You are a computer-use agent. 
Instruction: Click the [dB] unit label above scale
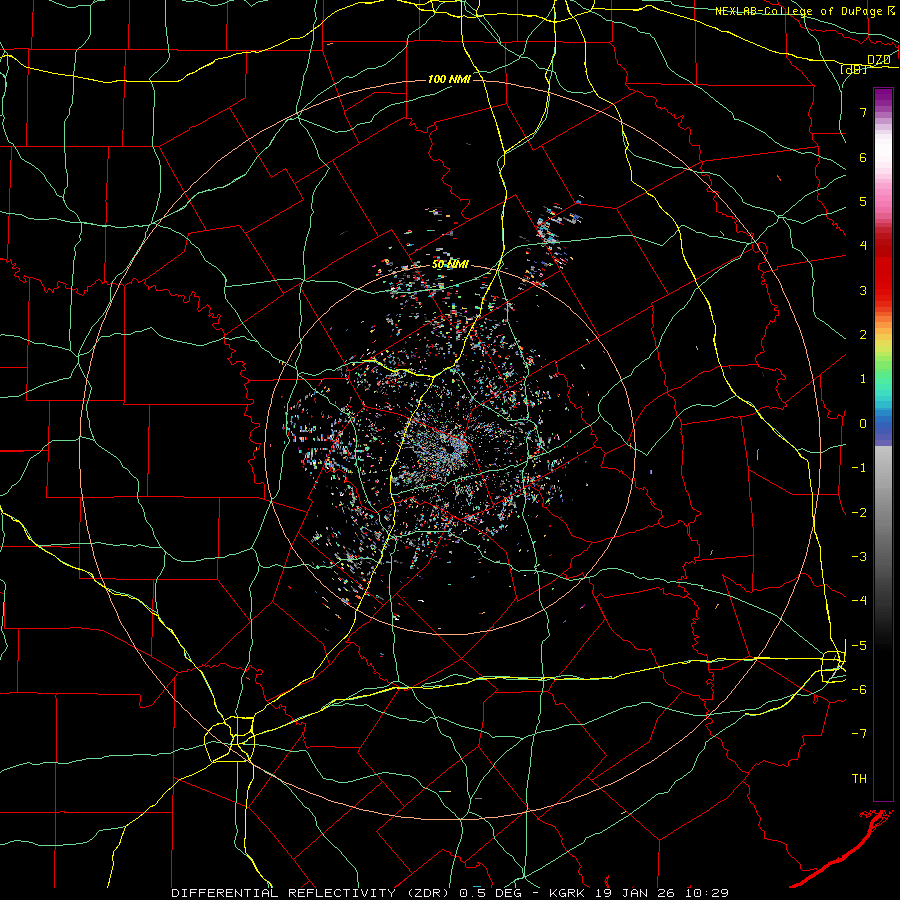click(x=852, y=69)
